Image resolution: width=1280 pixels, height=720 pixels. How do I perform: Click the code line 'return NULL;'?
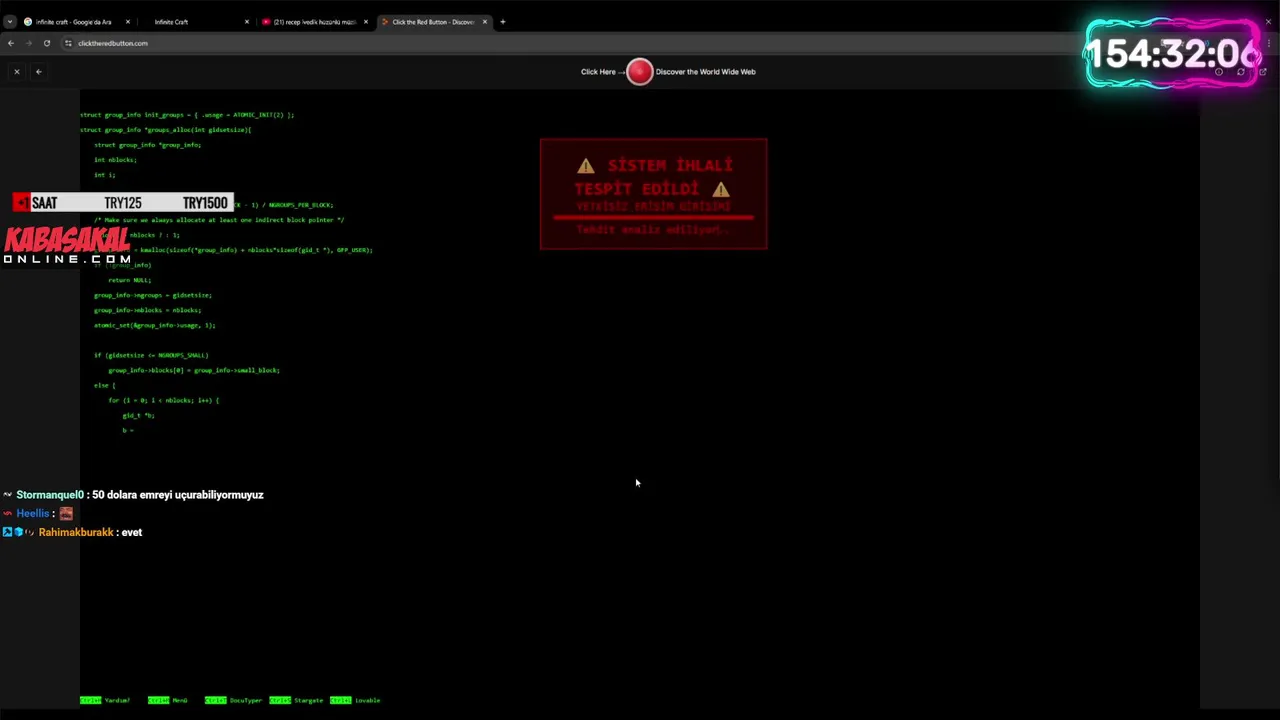pos(130,280)
